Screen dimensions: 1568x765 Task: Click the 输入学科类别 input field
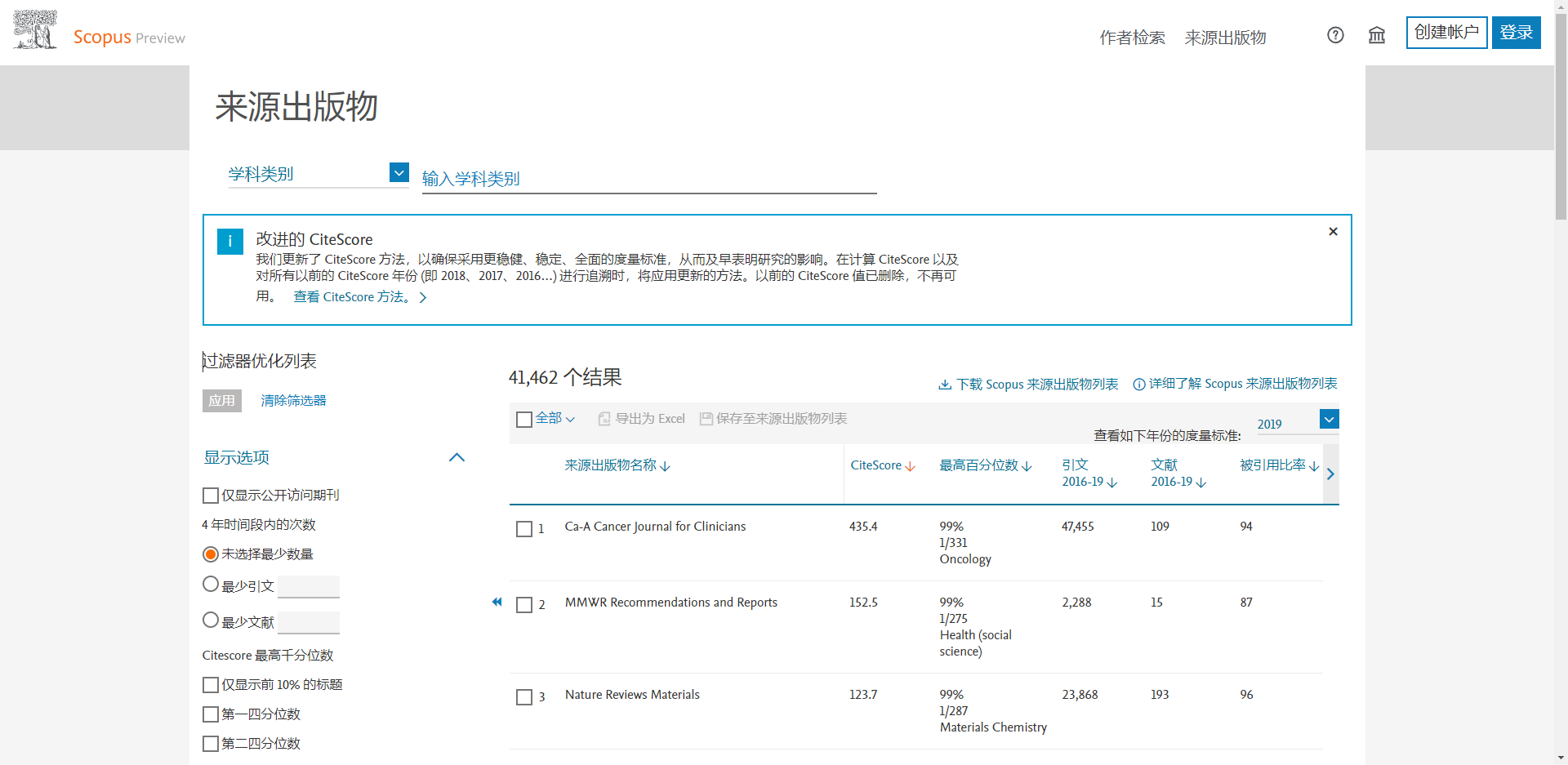(x=649, y=179)
